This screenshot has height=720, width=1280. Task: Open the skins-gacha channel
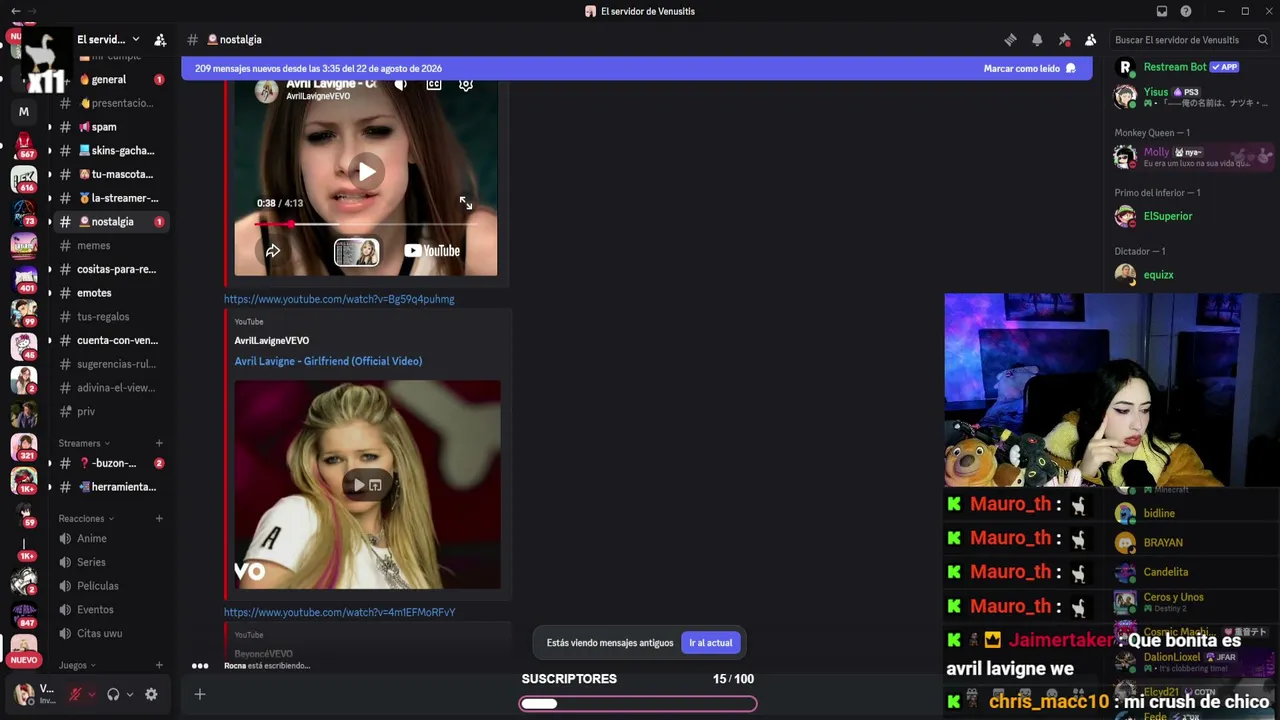point(108,151)
